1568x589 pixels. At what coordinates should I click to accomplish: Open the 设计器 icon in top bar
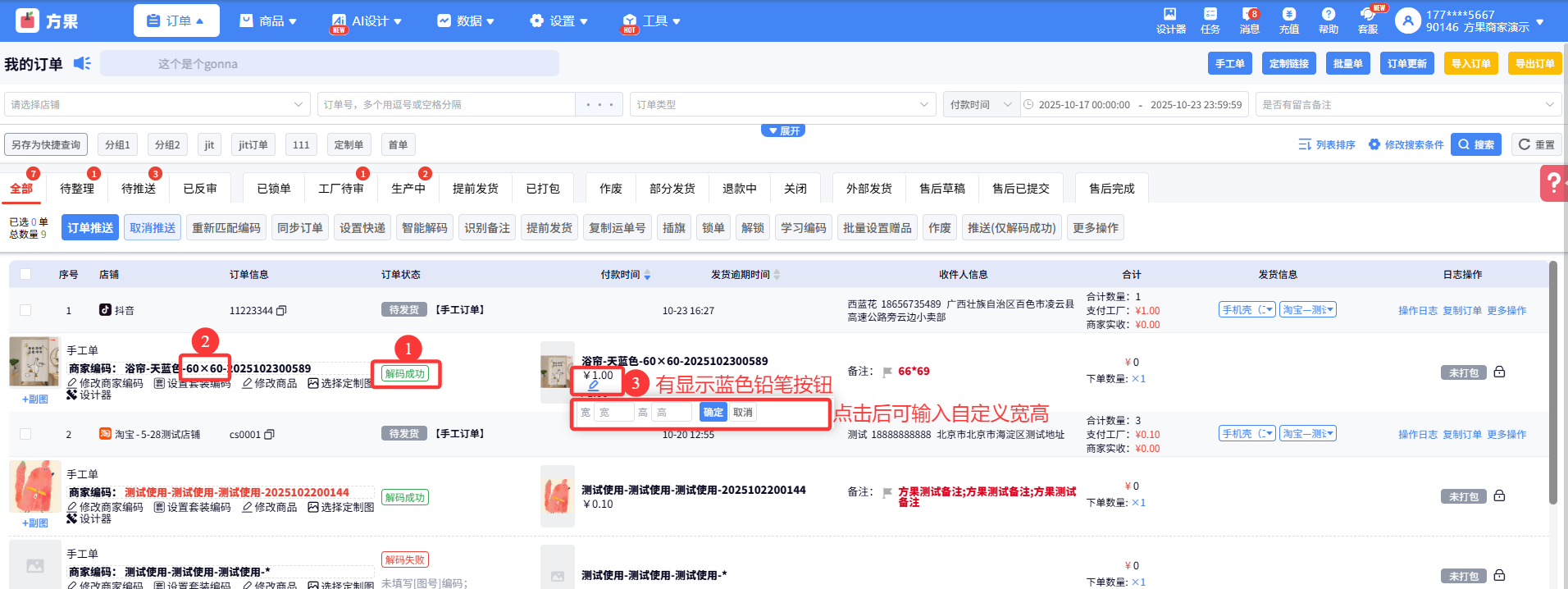point(1170,21)
